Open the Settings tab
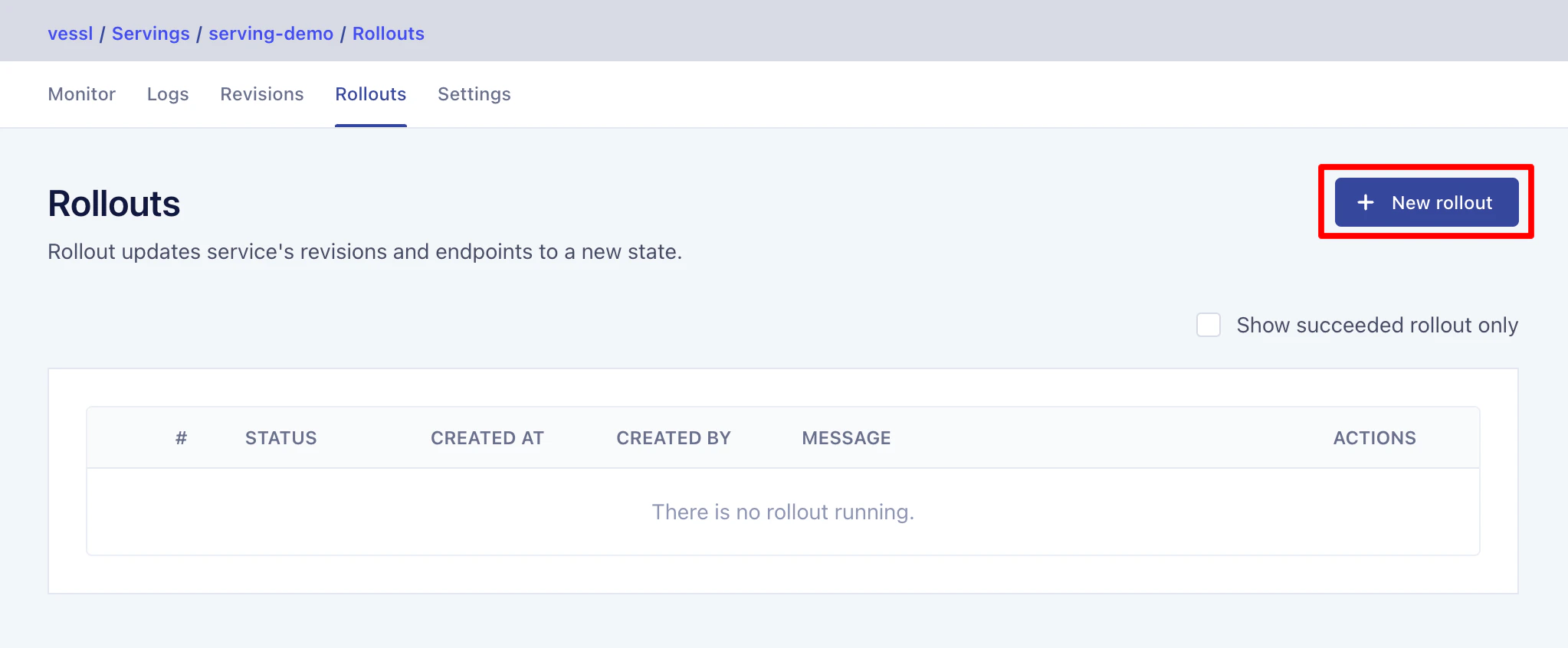 click(x=474, y=94)
